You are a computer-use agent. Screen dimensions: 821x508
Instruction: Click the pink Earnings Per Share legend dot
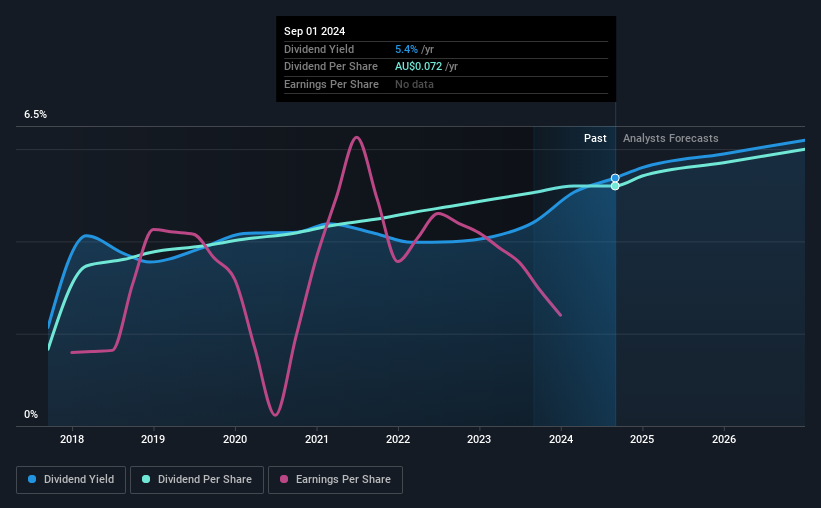pos(284,479)
